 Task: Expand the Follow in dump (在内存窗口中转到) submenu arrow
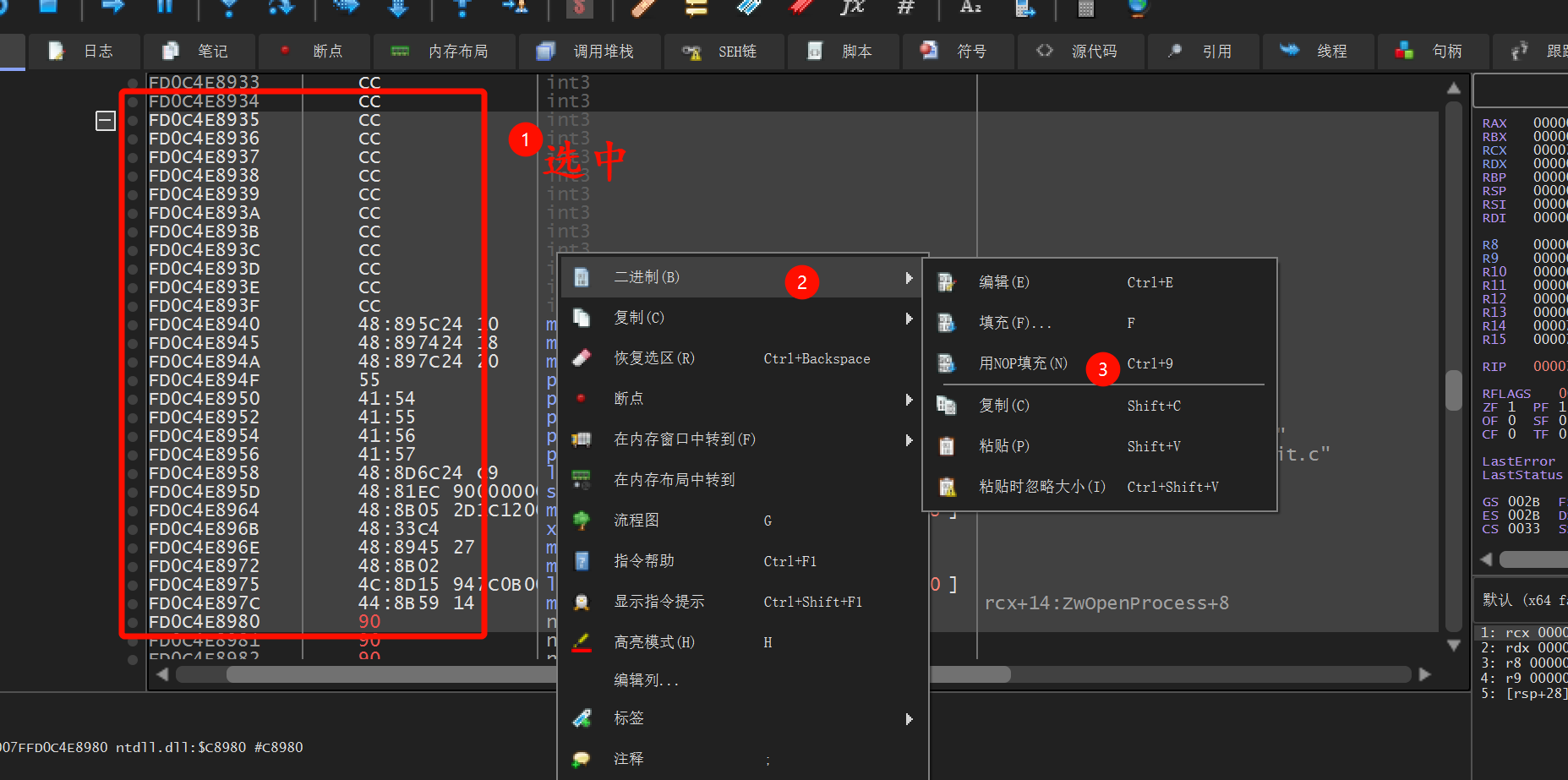(x=910, y=440)
